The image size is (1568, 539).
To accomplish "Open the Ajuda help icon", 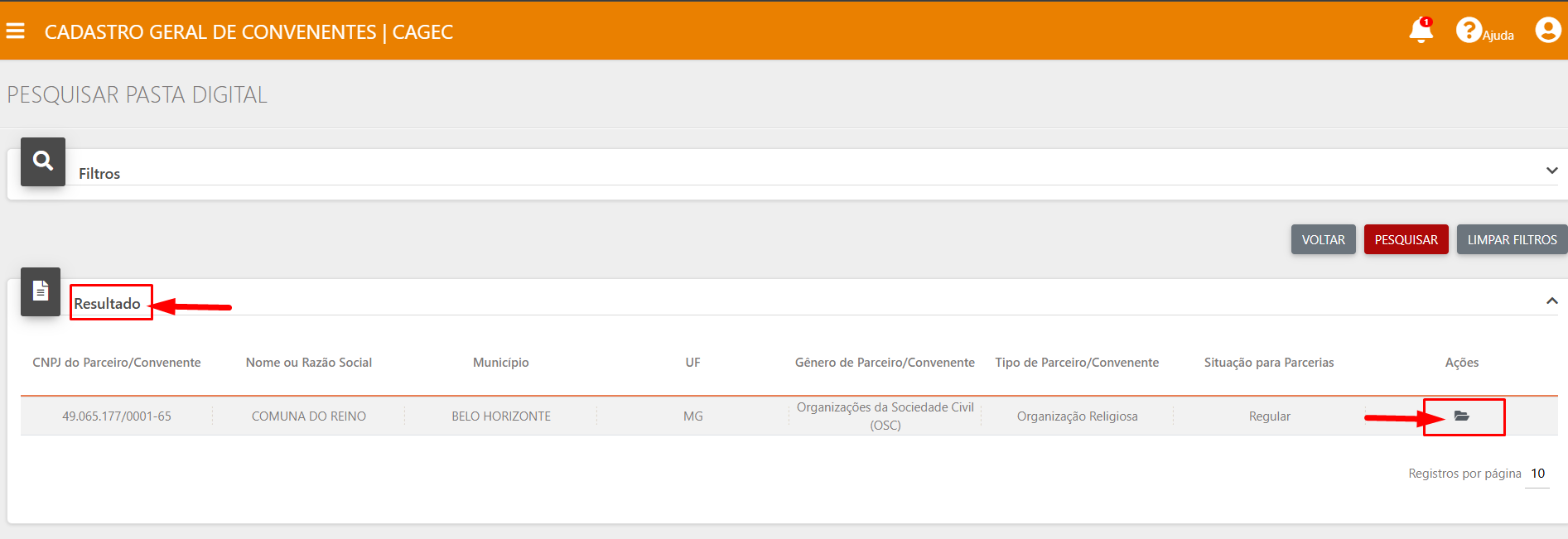I will [x=1469, y=31].
